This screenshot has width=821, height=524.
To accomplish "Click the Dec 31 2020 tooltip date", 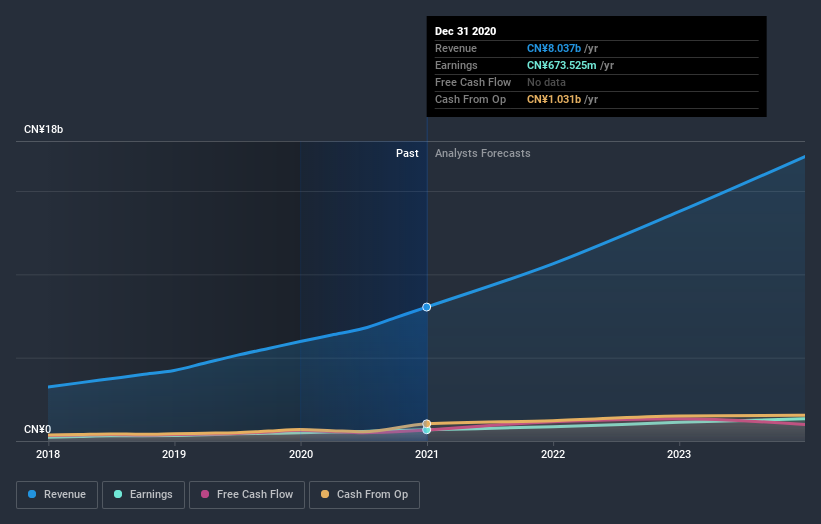I will (465, 31).
